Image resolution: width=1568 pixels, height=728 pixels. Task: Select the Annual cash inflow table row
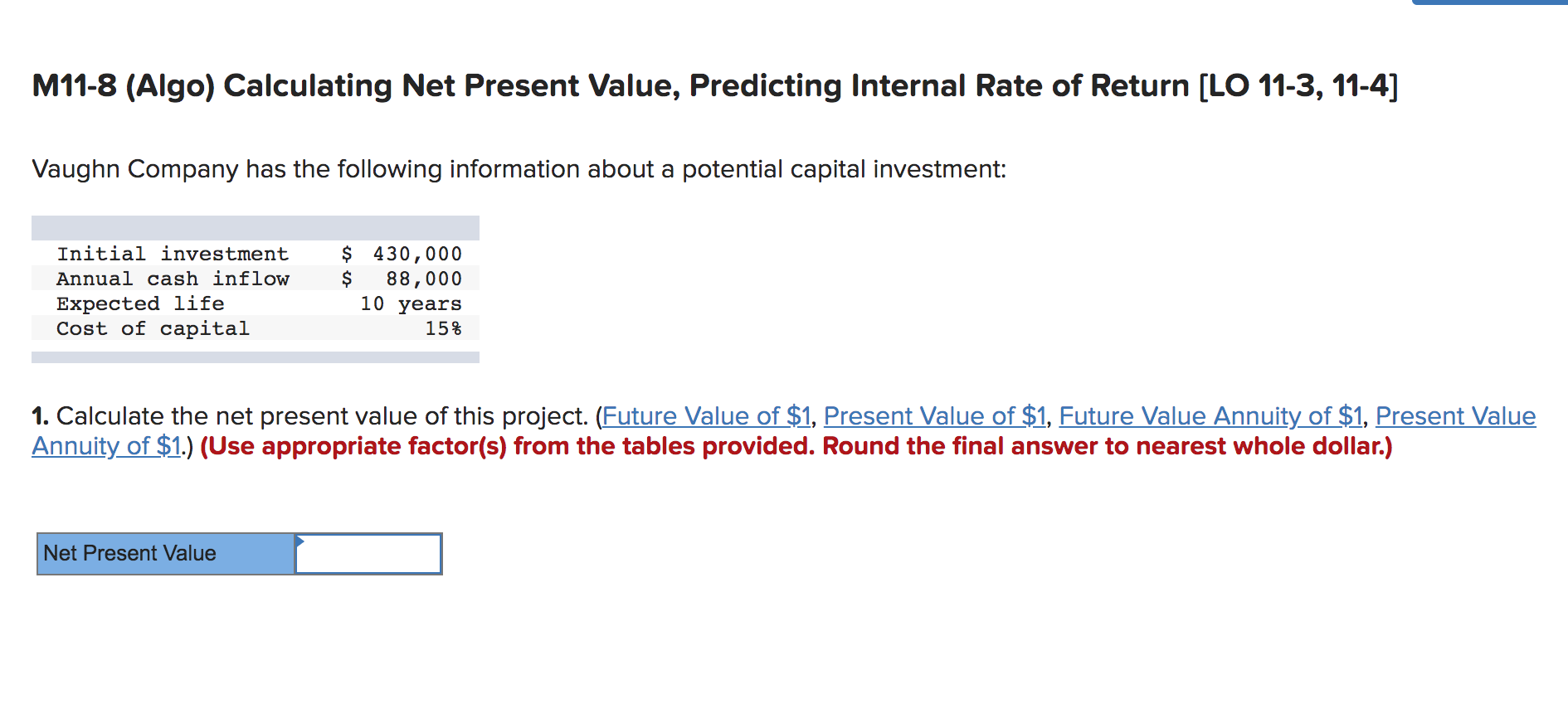(257, 279)
